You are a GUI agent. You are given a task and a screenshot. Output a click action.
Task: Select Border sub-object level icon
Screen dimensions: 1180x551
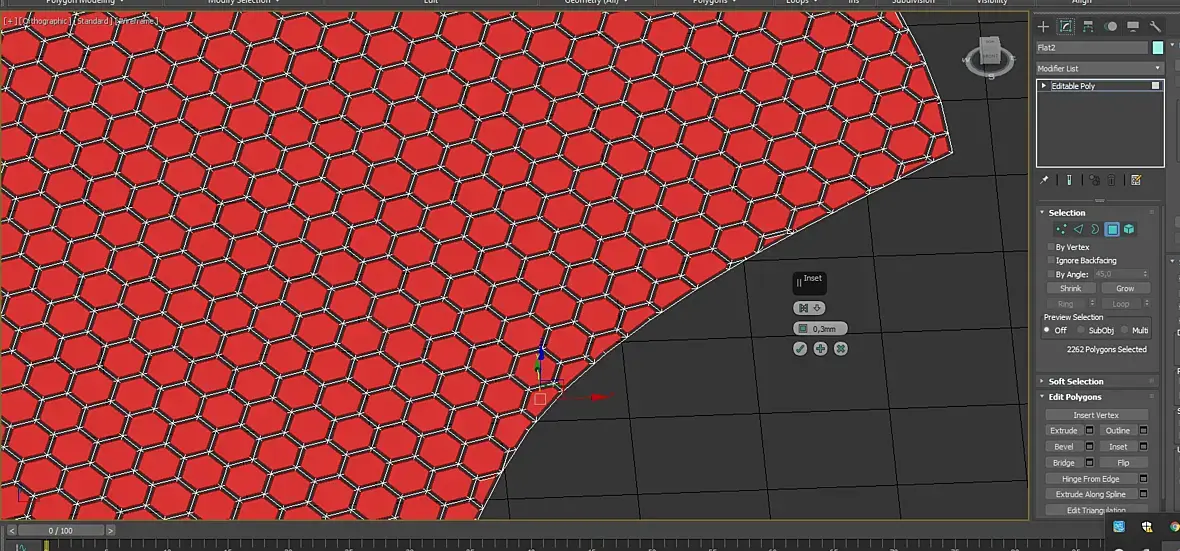pyautogui.click(x=1095, y=230)
